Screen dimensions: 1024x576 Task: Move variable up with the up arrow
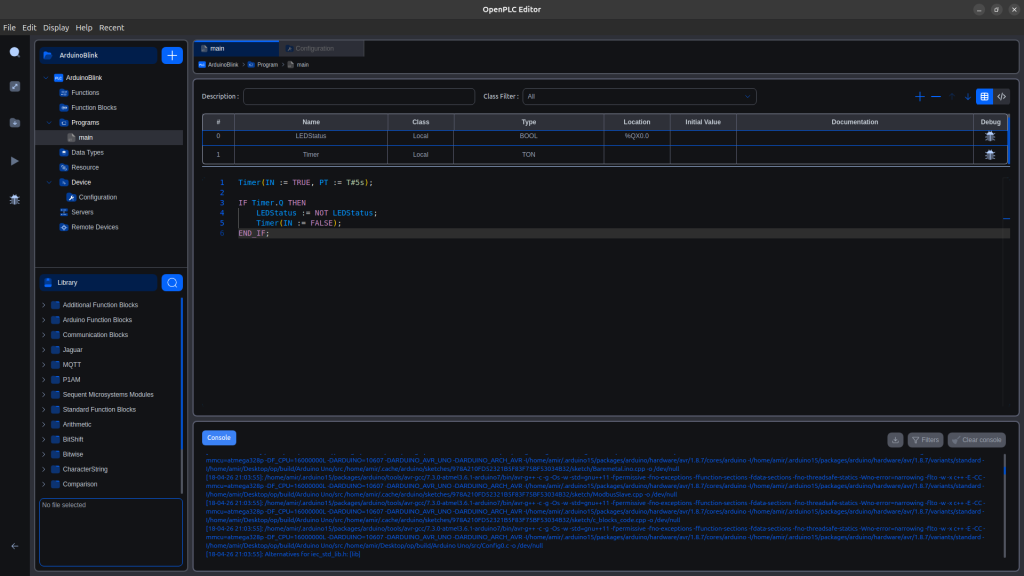tap(952, 97)
